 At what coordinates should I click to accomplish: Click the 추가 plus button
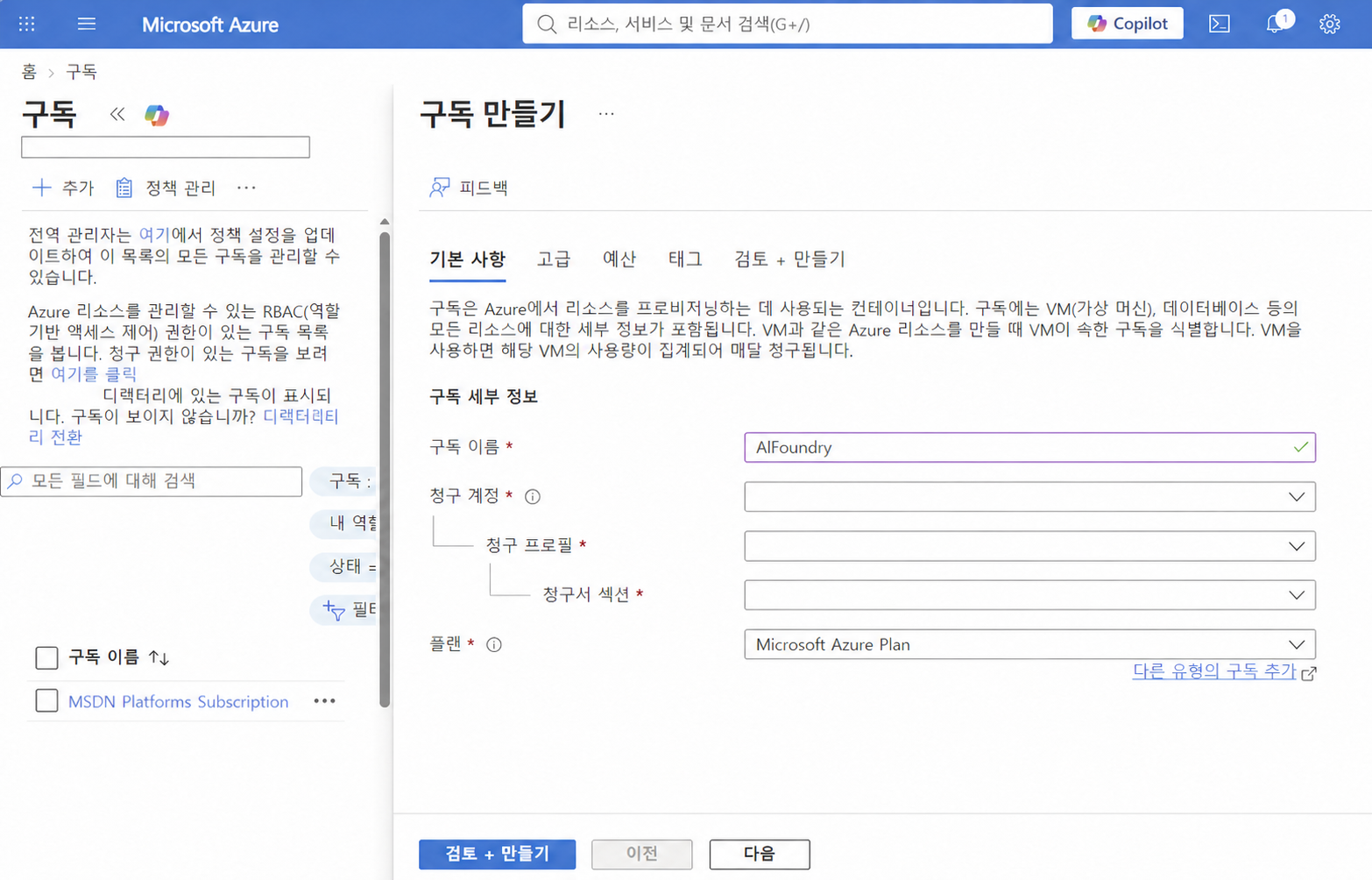click(62, 188)
